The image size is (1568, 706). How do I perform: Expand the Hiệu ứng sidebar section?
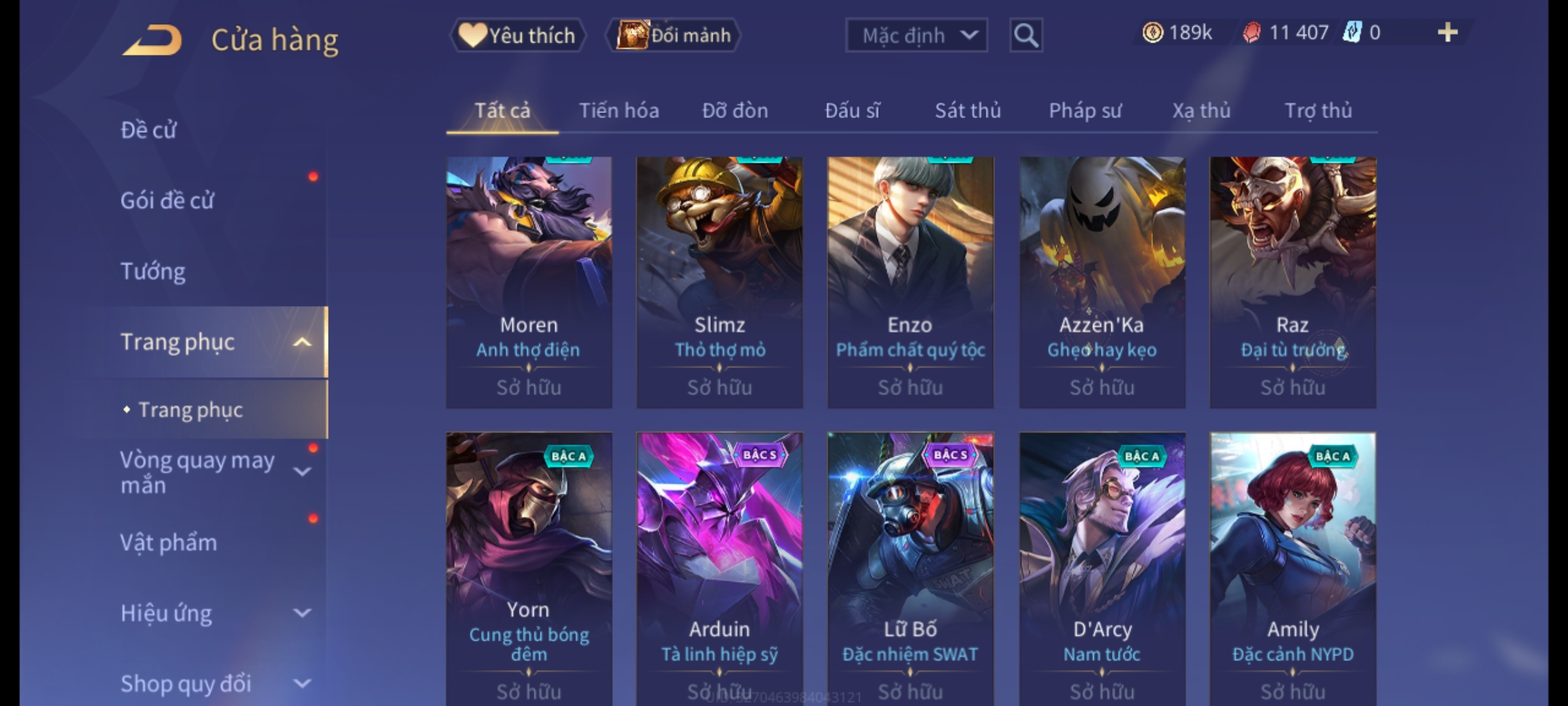tap(302, 613)
